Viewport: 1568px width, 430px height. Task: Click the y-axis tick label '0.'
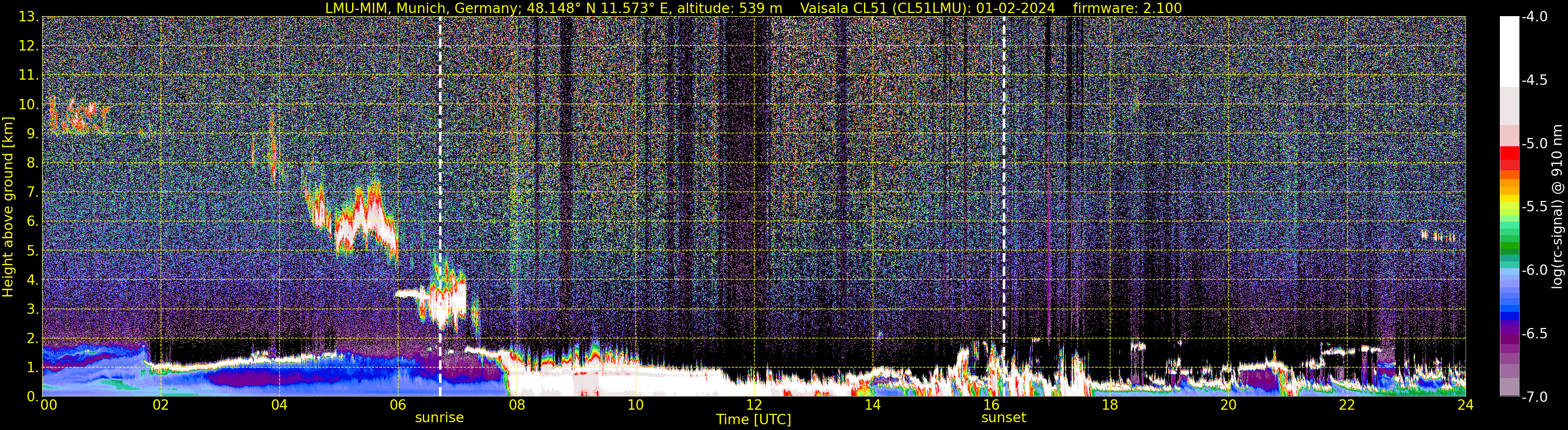point(33,397)
